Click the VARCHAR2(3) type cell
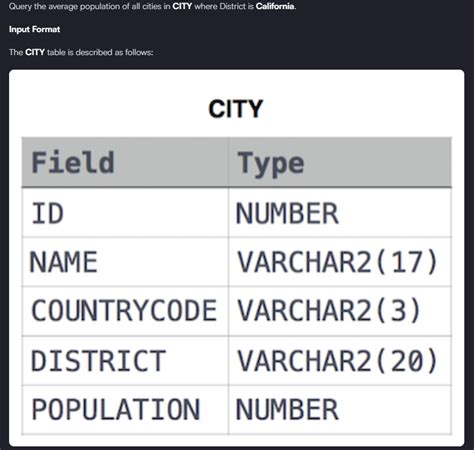The width and height of the screenshot is (474, 450). coord(340,311)
